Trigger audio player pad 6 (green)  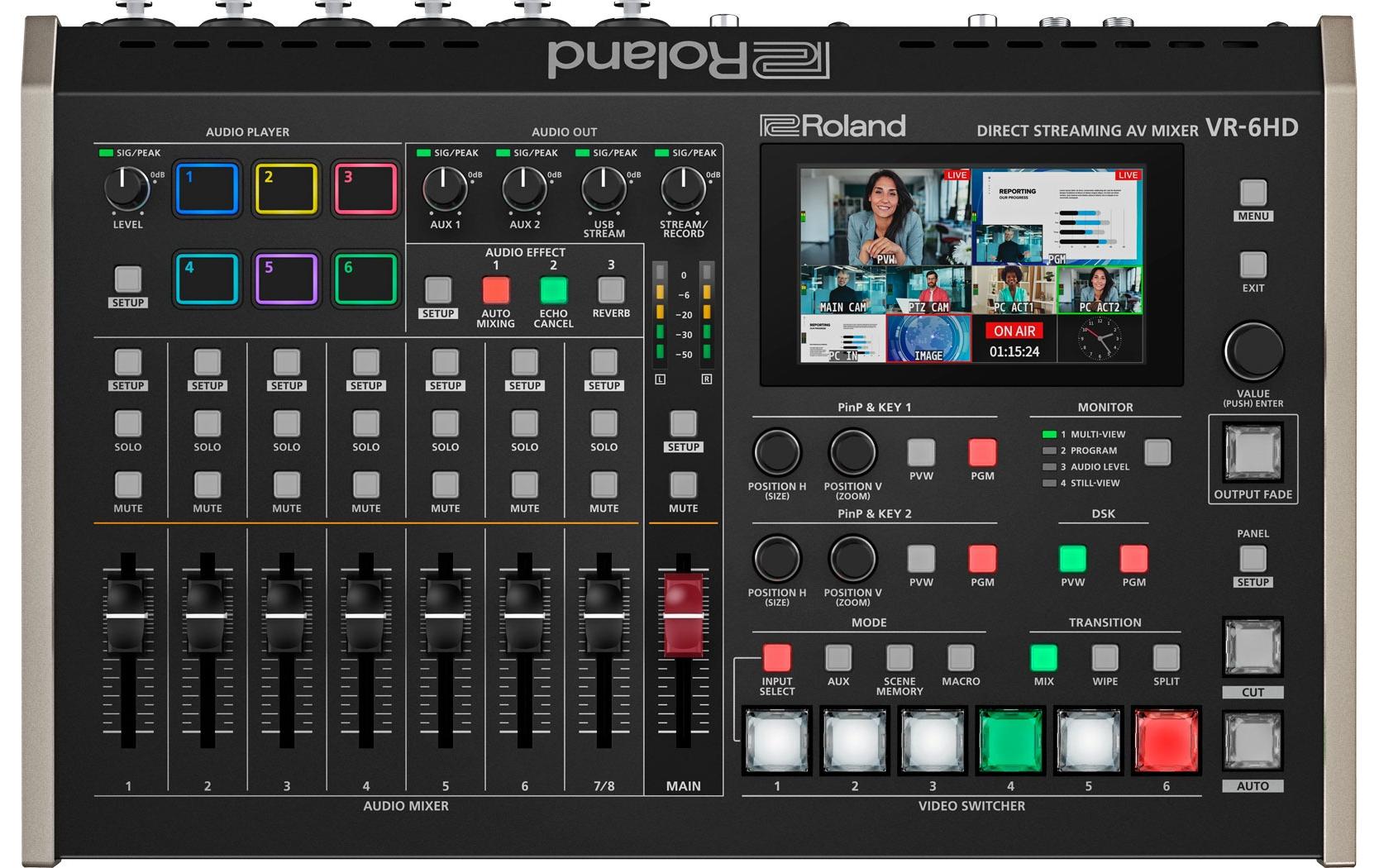[x=365, y=279]
